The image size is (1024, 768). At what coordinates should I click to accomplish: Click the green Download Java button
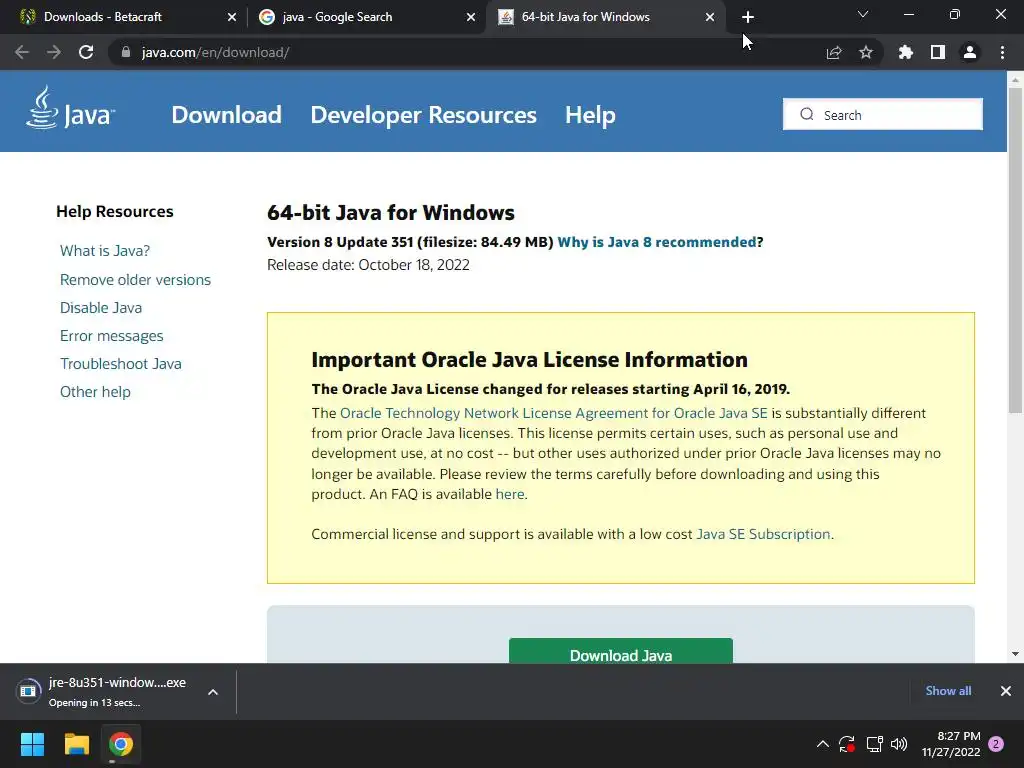click(x=620, y=651)
